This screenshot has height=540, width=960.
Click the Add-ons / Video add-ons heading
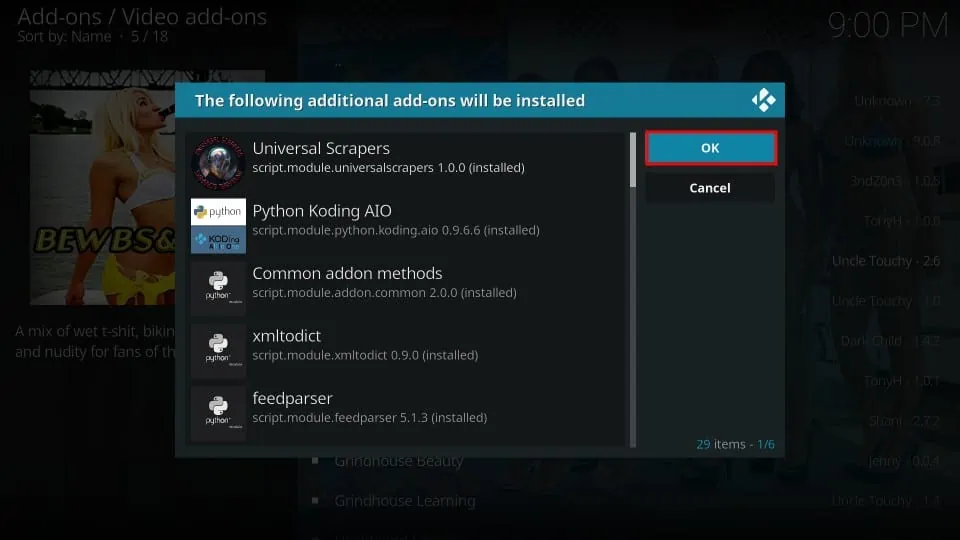click(x=142, y=17)
